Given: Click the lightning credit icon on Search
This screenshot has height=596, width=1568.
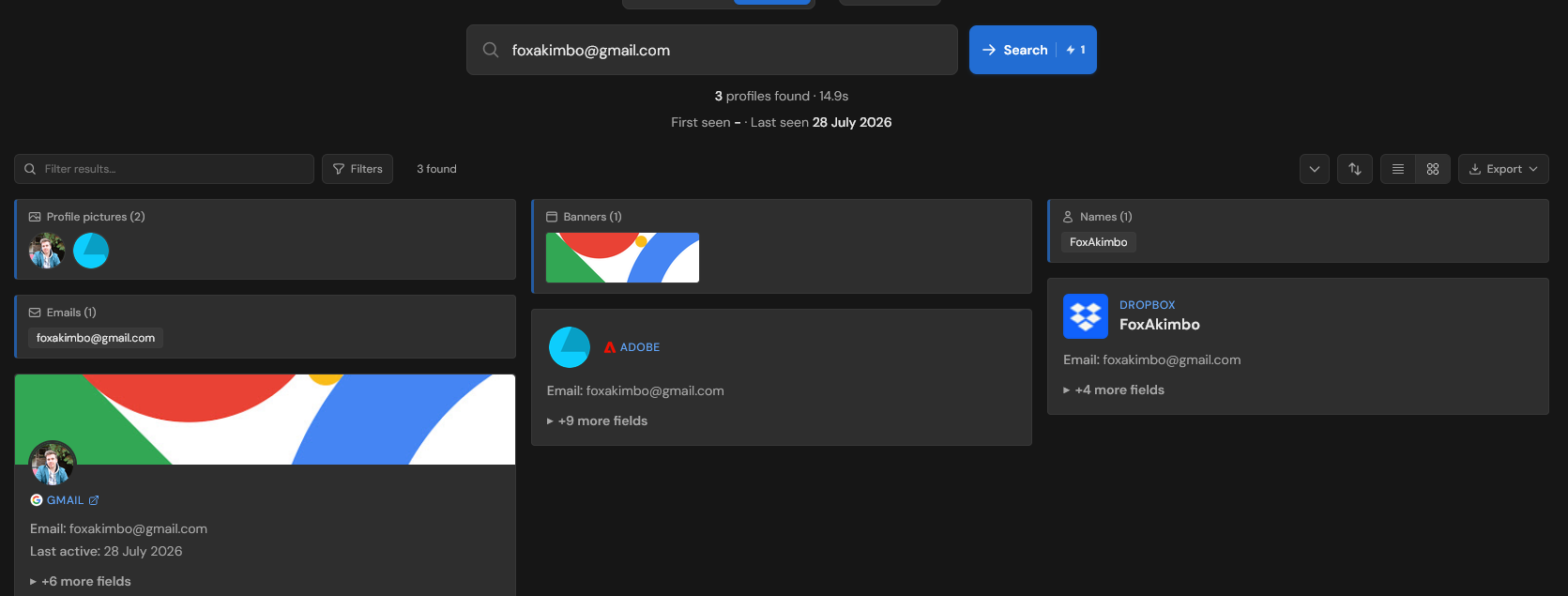Looking at the screenshot, I should click(1071, 50).
